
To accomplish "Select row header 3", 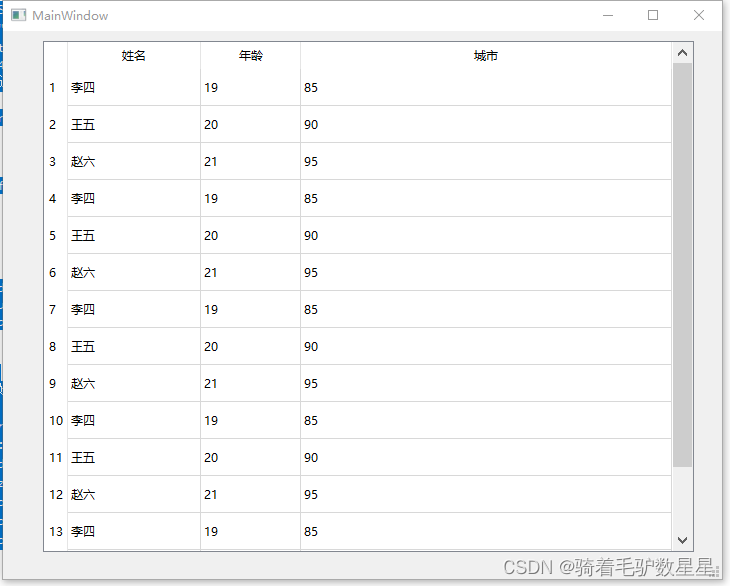I will point(56,162).
